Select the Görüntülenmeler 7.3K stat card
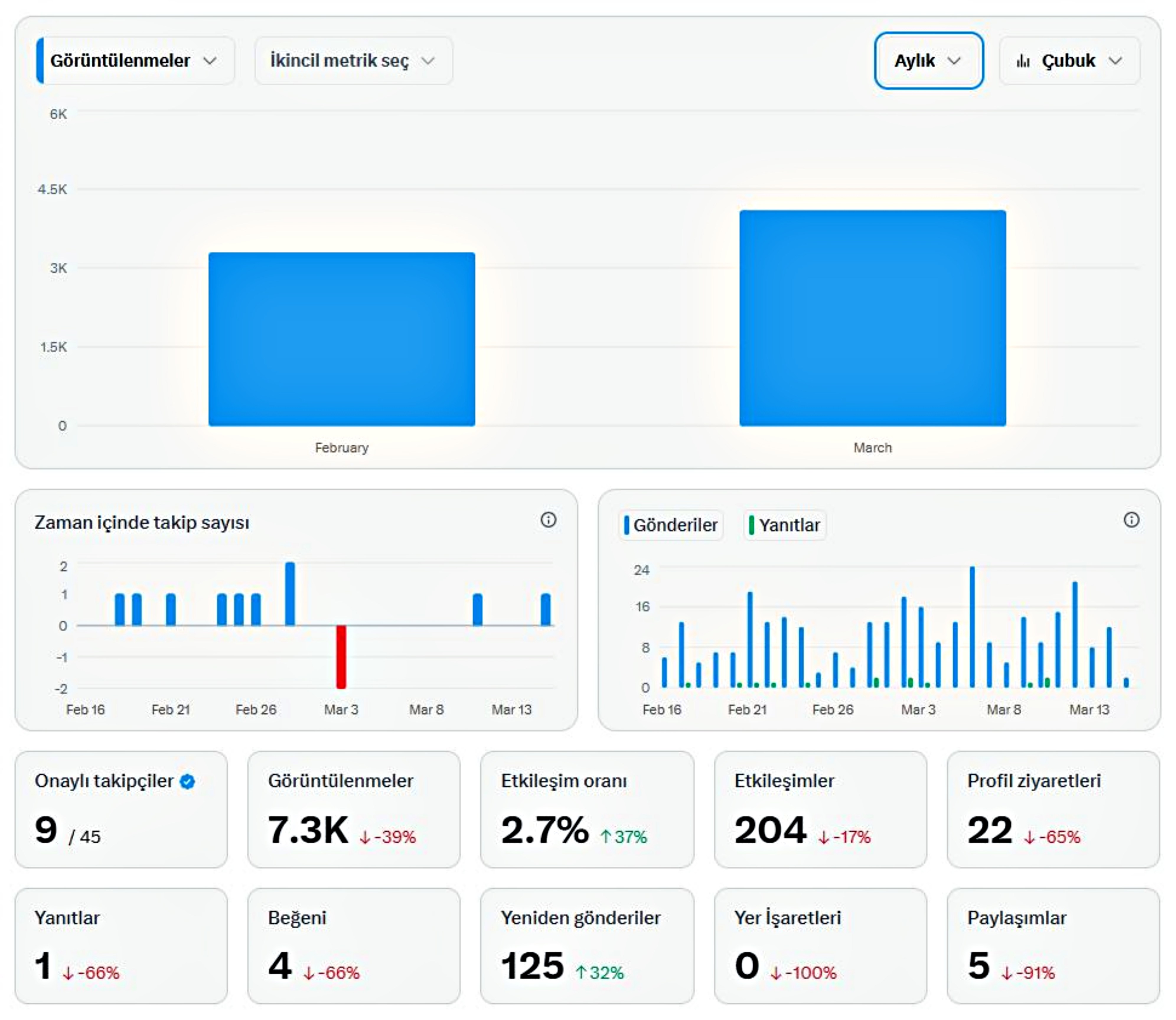Screen dimensions: 1176x1020 coord(353,809)
